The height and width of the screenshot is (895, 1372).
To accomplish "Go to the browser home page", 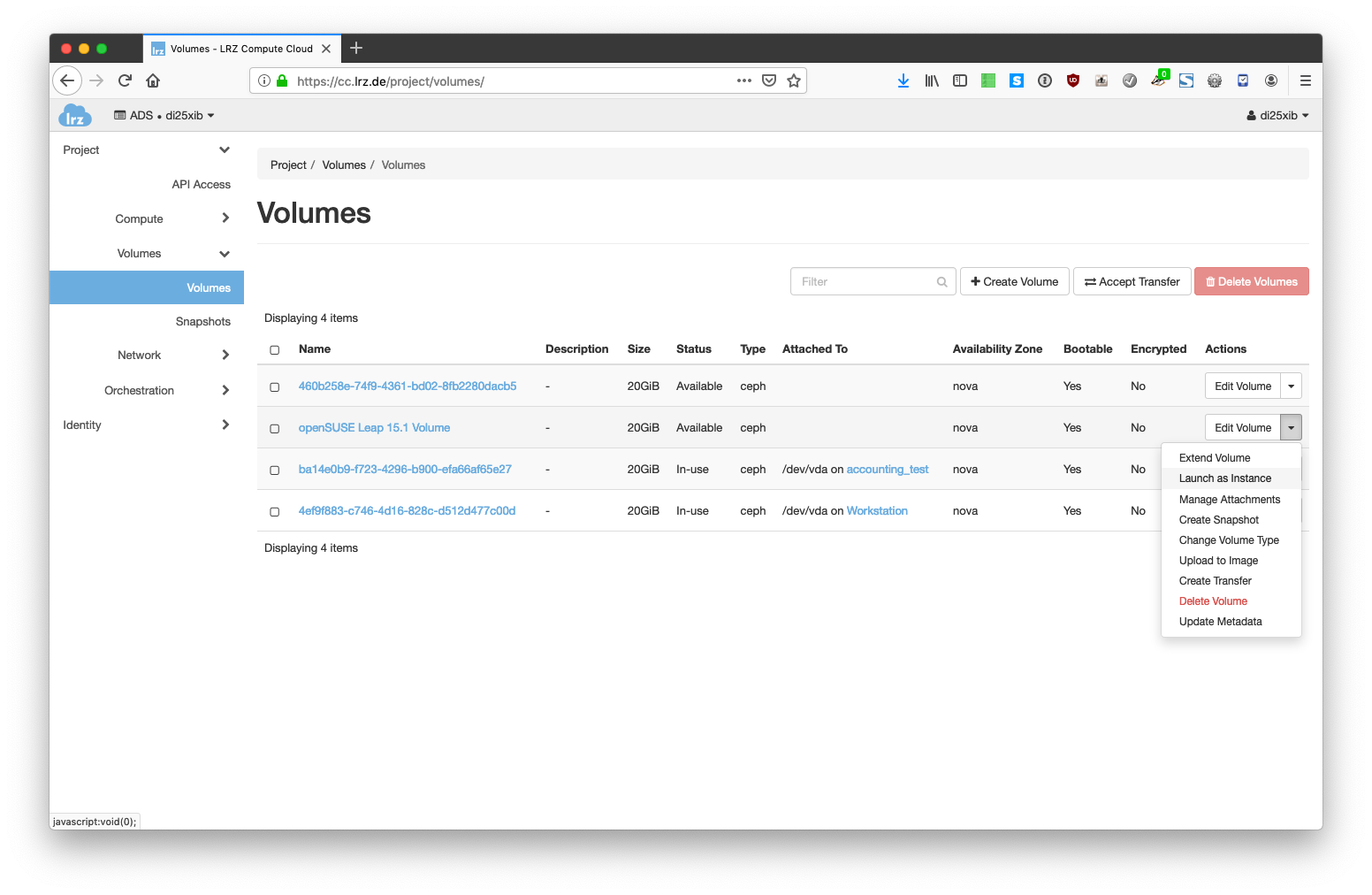I will (x=153, y=80).
